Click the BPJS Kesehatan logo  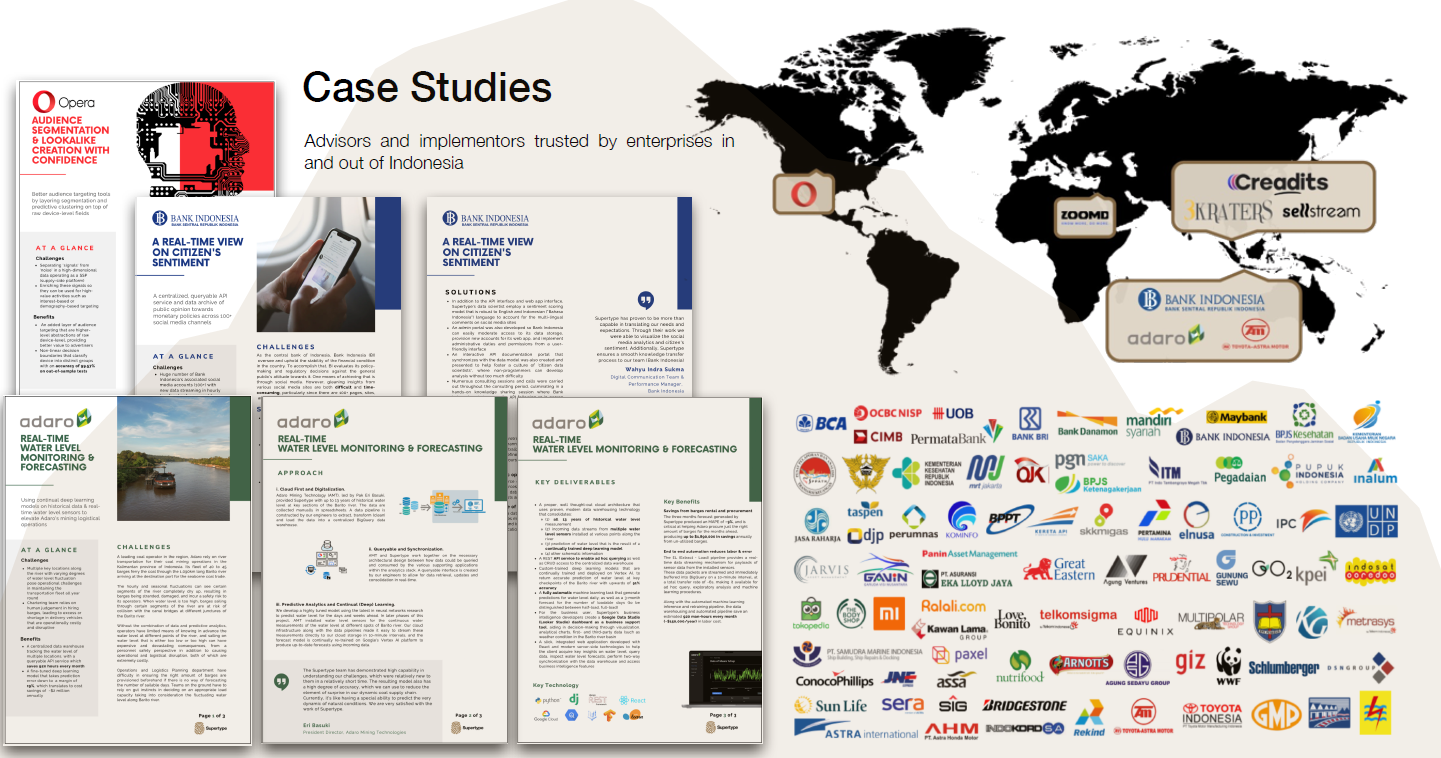tap(1303, 423)
